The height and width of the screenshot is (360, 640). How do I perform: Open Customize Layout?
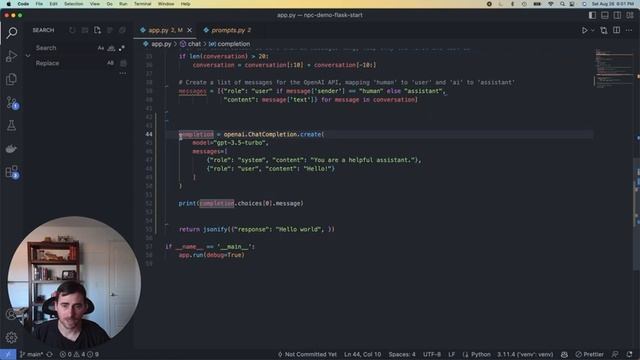pyautogui.click(x=630, y=15)
